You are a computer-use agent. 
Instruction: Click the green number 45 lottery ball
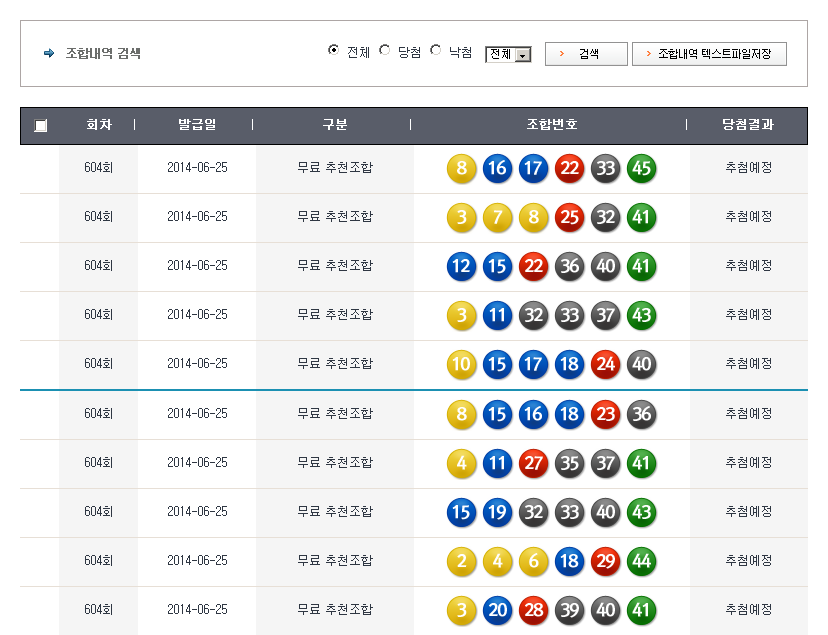click(x=641, y=168)
